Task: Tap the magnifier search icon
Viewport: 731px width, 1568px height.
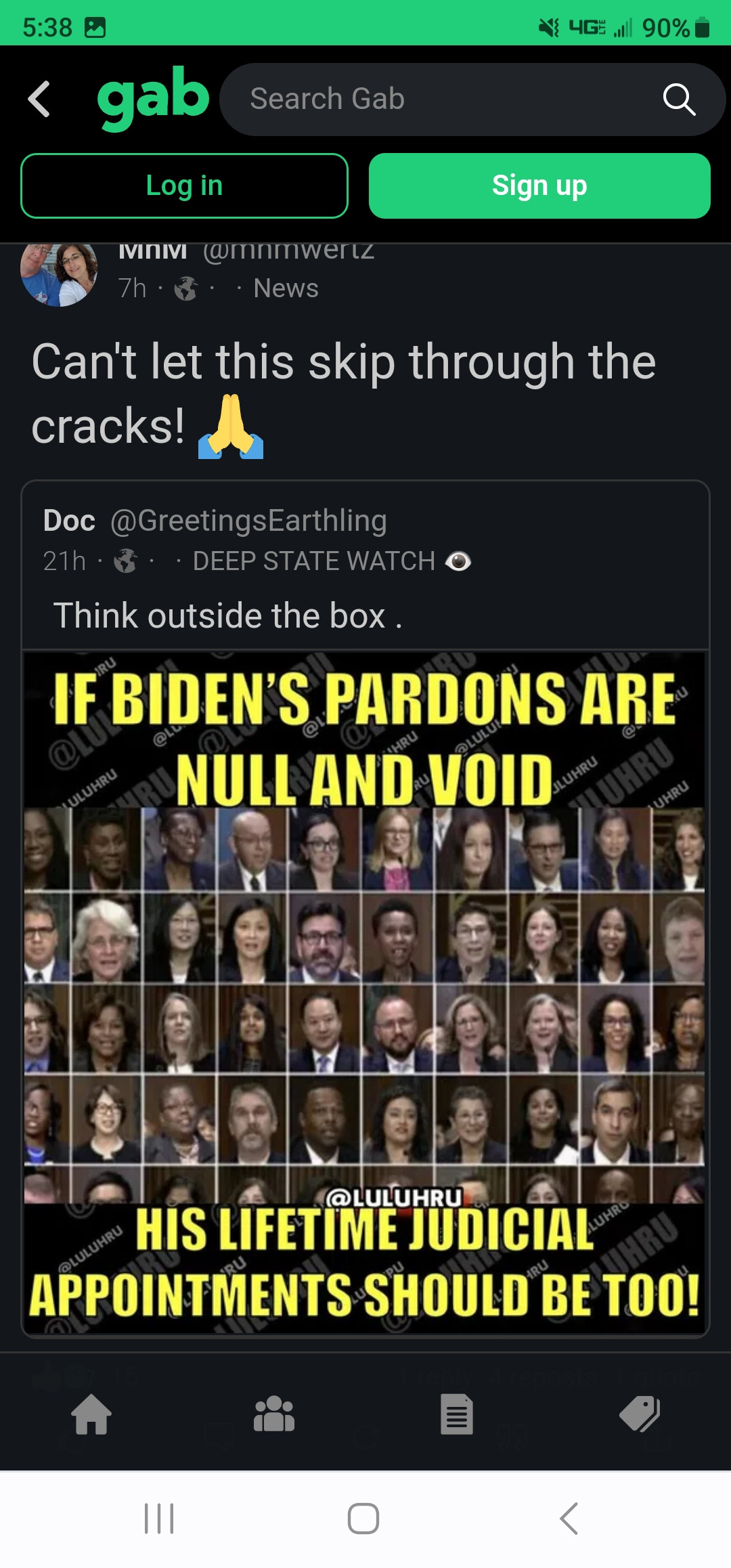Action: pyautogui.click(x=679, y=100)
